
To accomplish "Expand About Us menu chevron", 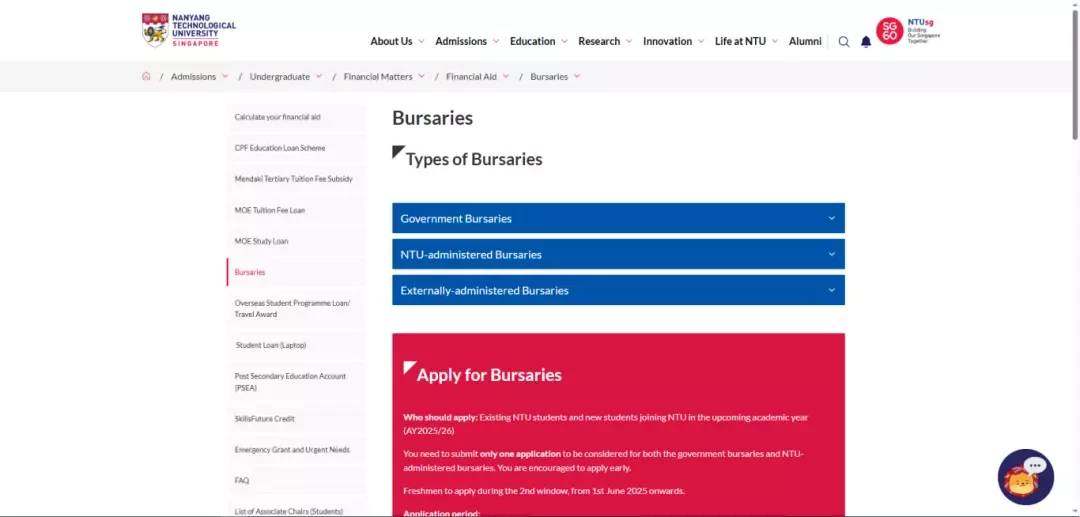I will [421, 41].
